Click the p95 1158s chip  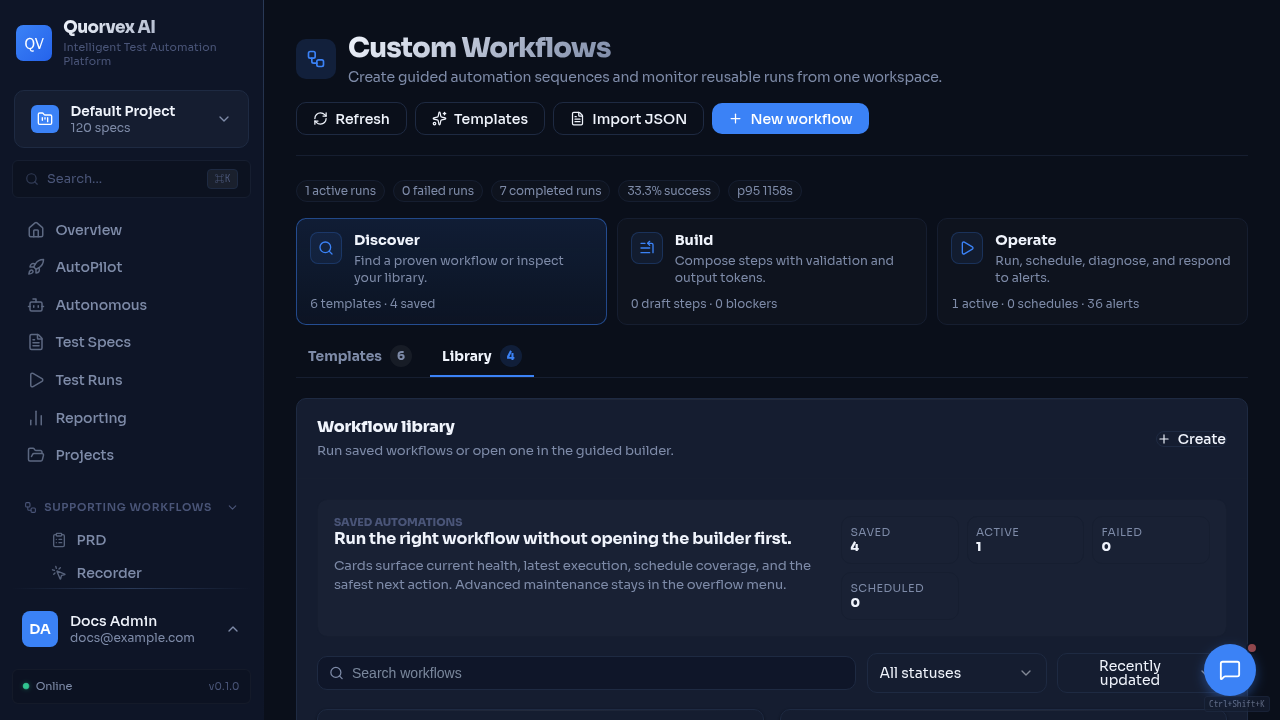[765, 191]
